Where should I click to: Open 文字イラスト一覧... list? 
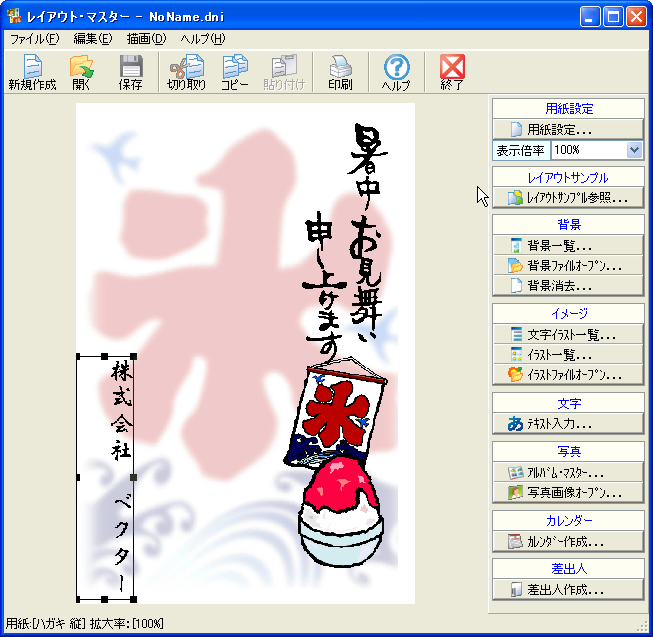(568, 334)
